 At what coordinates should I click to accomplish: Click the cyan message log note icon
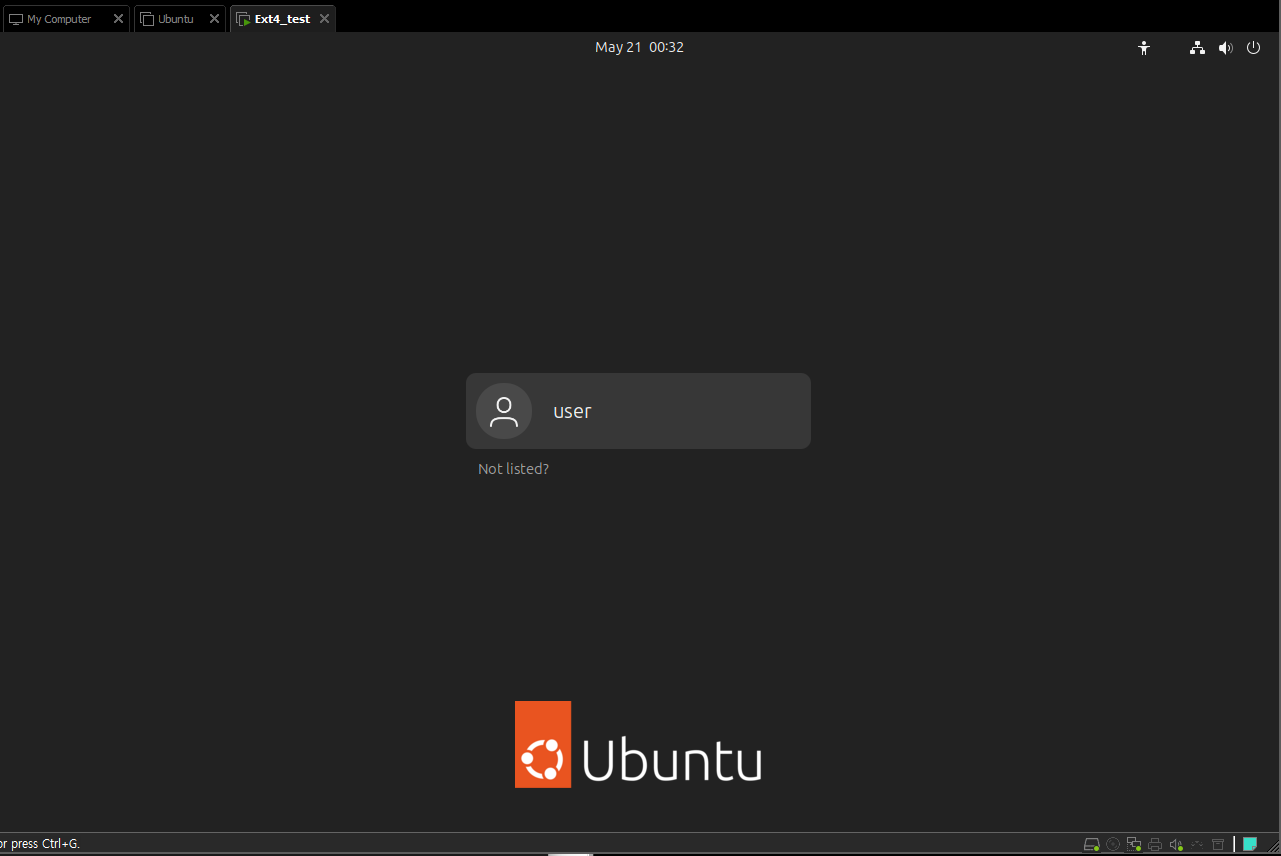[1250, 844]
